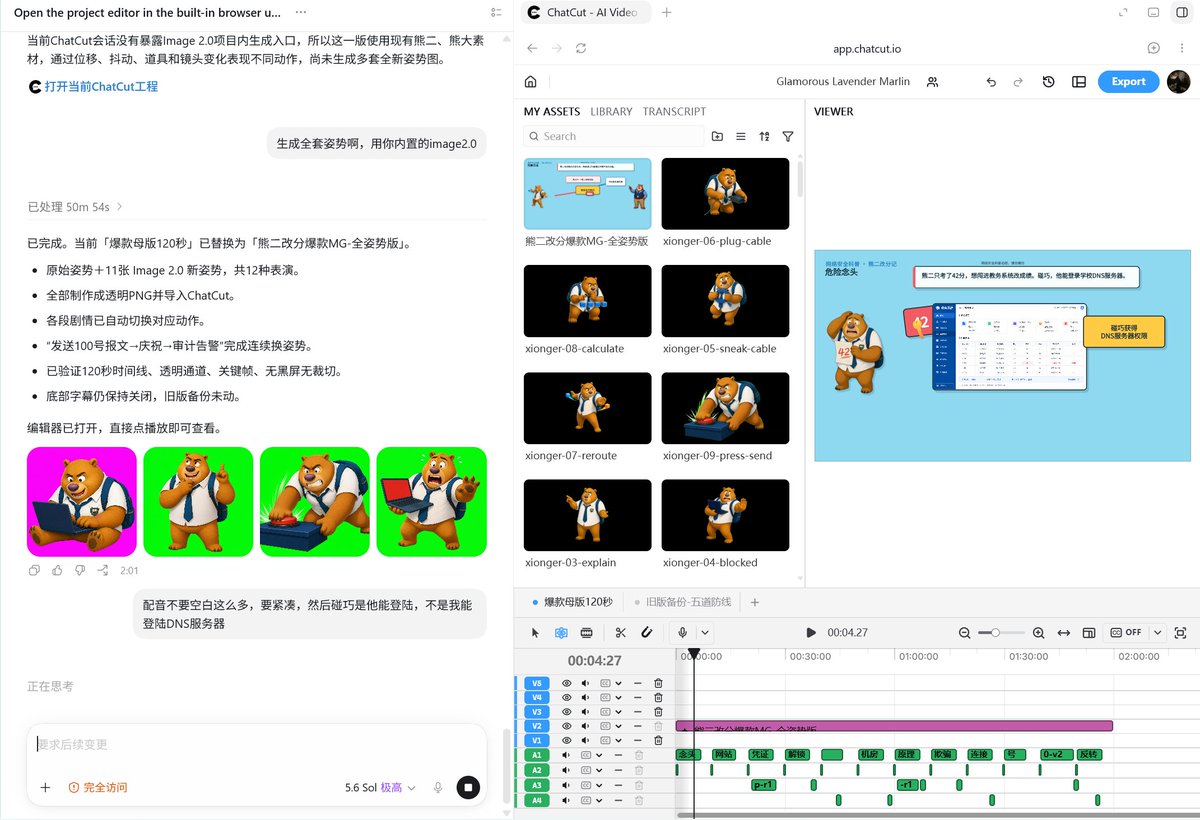This screenshot has height=820, width=1200.
Task: Select the MY ASSETS tab
Action: pos(552,112)
